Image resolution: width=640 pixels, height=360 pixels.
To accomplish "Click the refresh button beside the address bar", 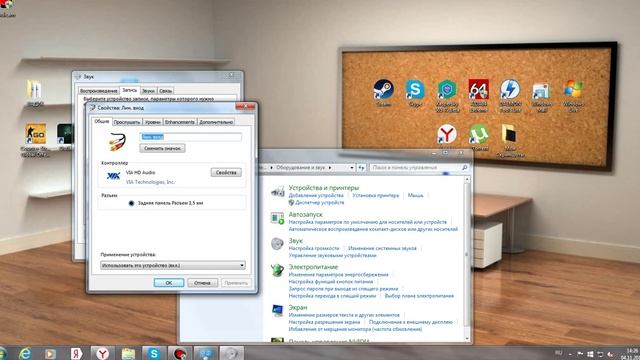I will pyautogui.click(x=362, y=167).
